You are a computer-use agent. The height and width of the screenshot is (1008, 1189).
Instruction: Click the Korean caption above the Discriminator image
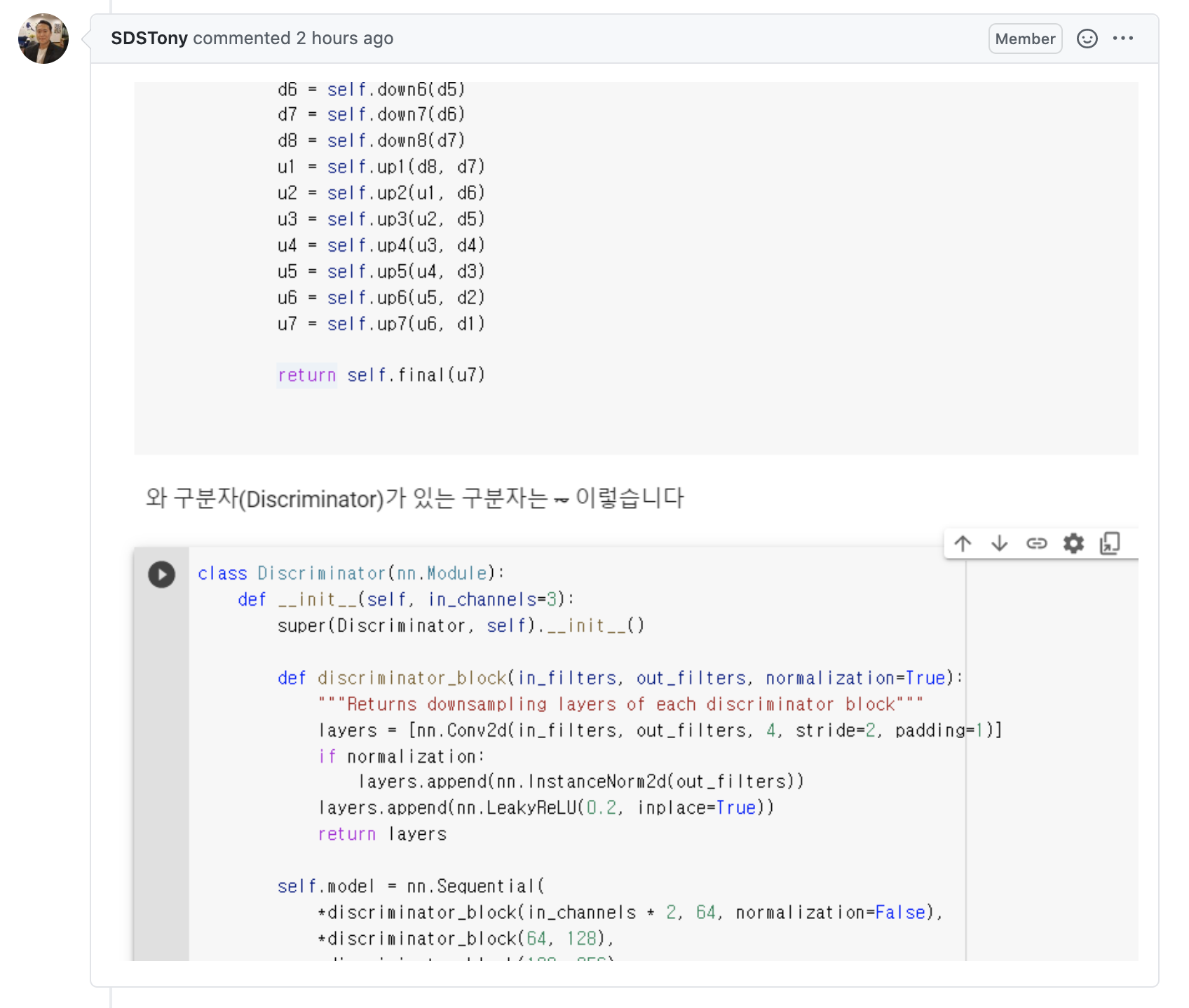(x=415, y=498)
